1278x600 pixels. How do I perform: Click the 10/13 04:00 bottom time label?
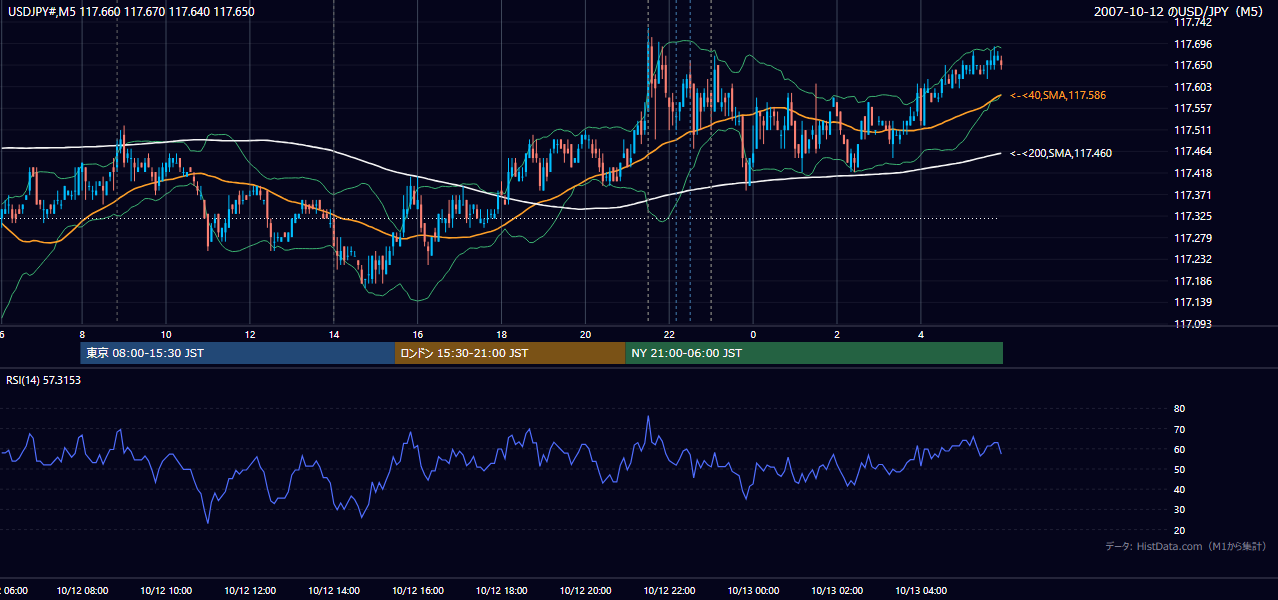[921, 591]
